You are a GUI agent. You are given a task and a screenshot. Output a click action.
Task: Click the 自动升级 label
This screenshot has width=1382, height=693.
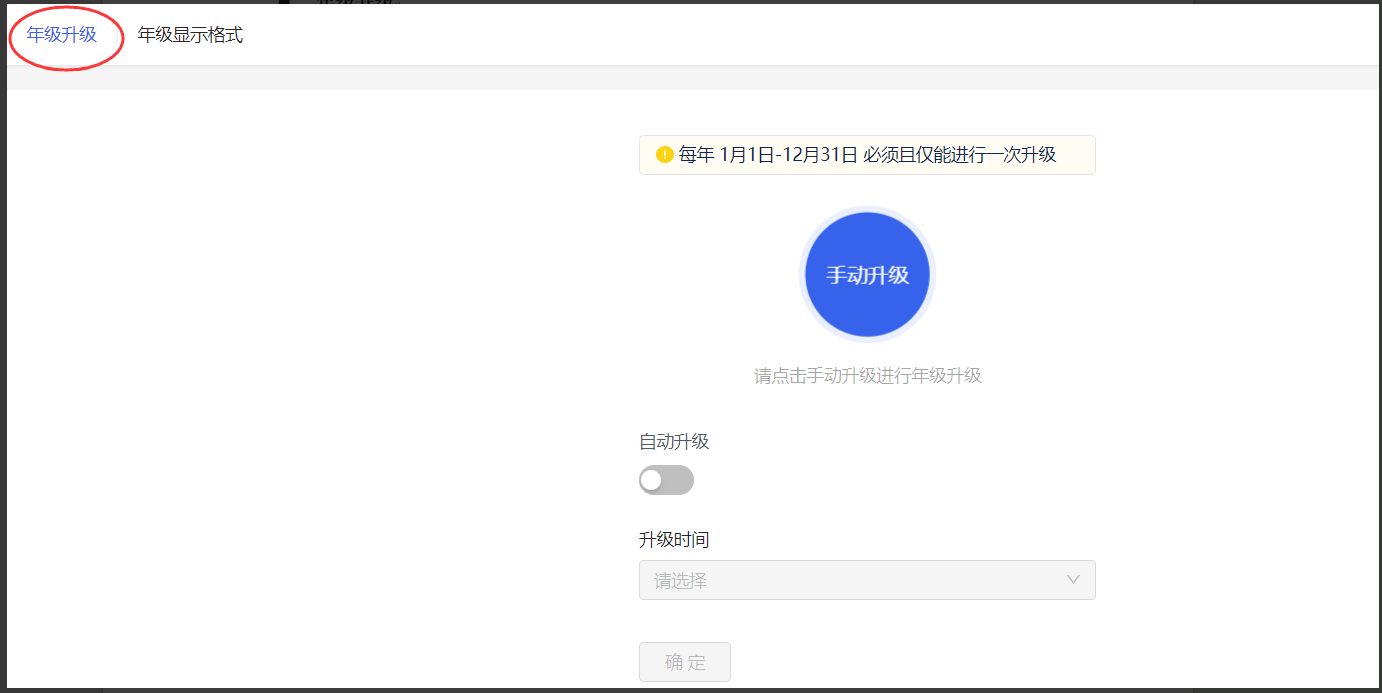pyautogui.click(x=674, y=441)
